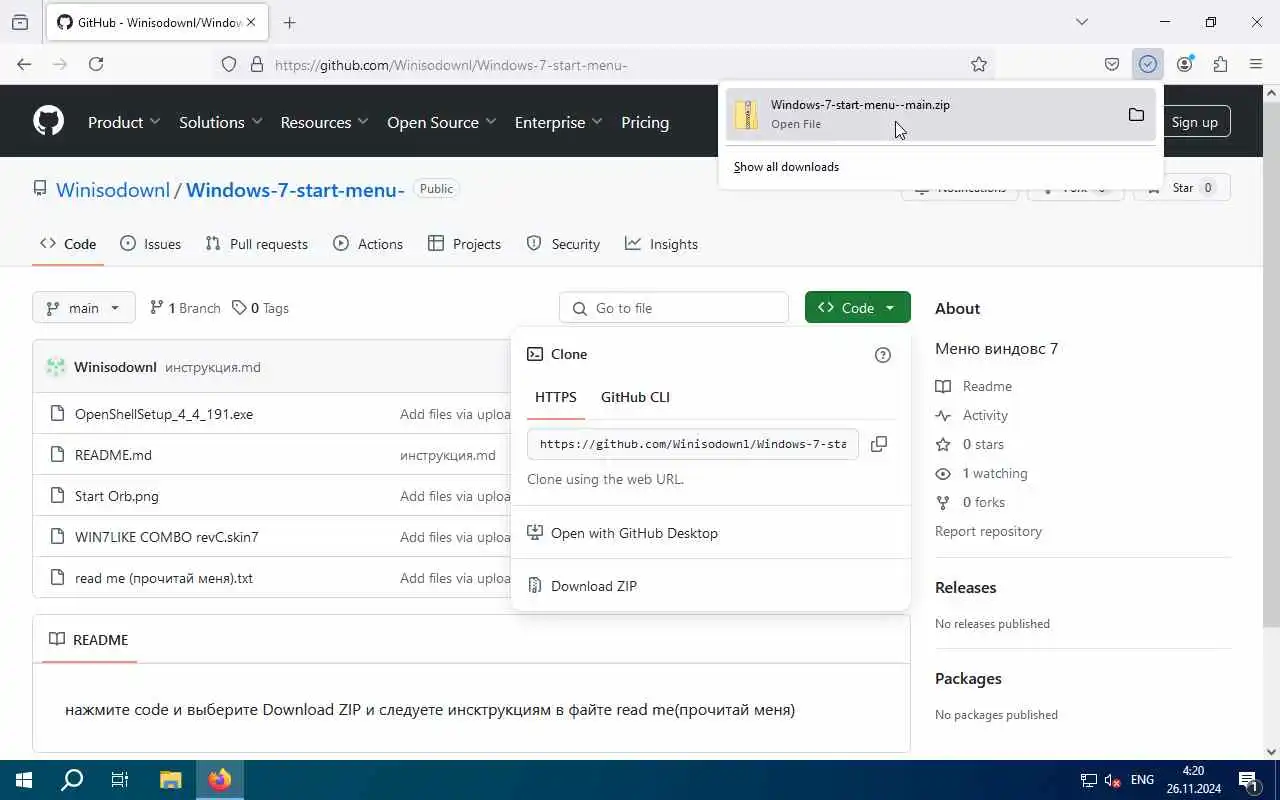The width and height of the screenshot is (1280, 800).
Task: Open Windows Start button
Action: (x=23, y=780)
